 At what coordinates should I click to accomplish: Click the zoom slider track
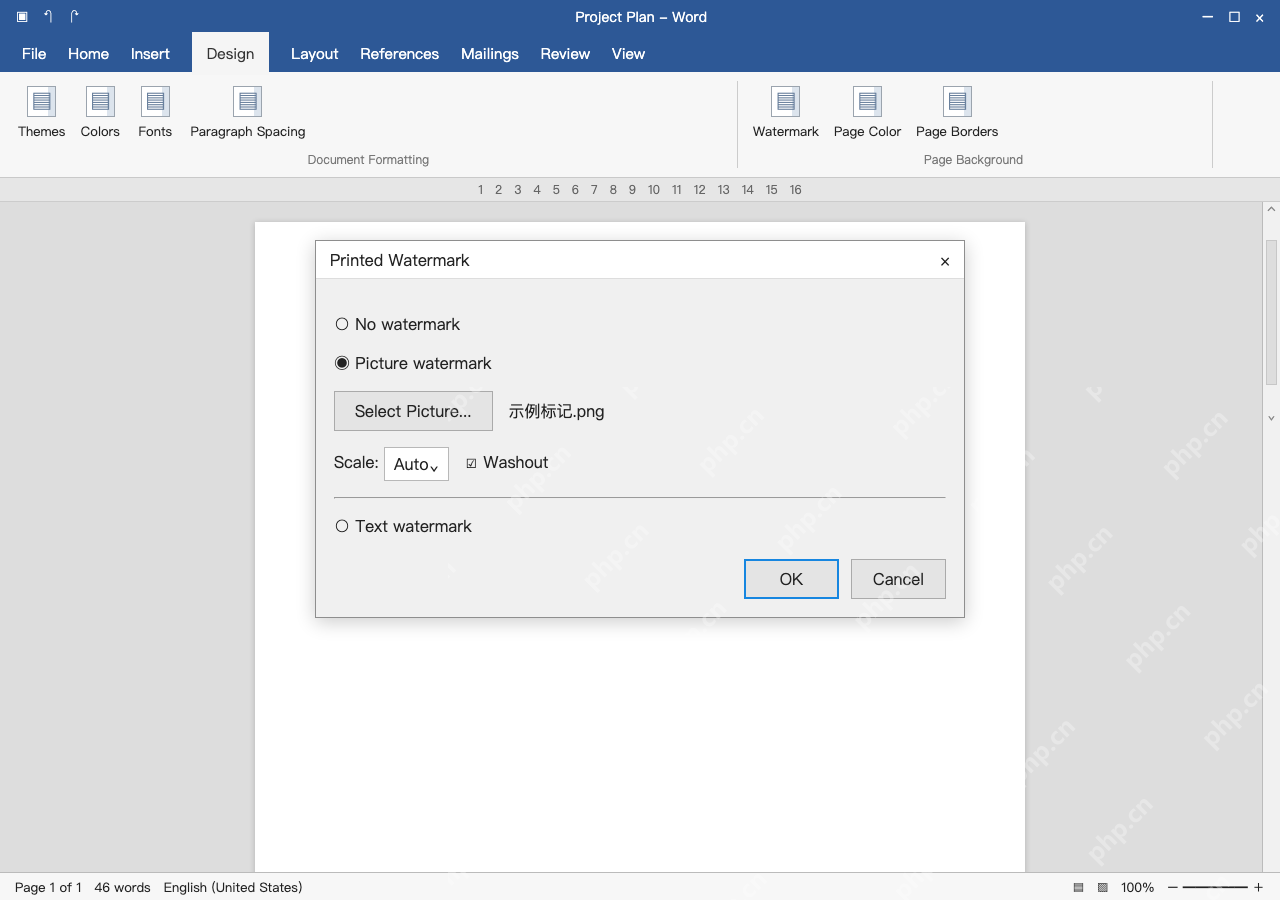coord(1215,888)
